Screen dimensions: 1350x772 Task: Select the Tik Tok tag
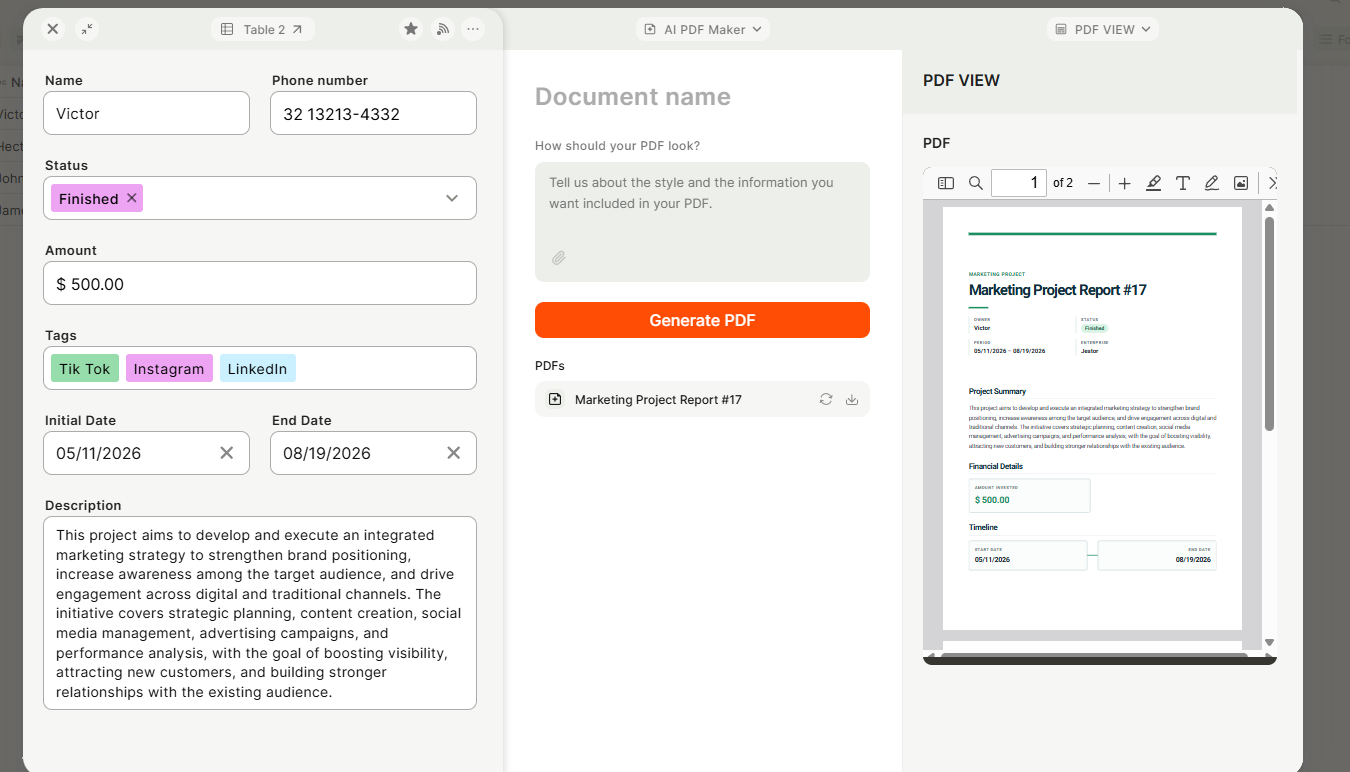85,368
